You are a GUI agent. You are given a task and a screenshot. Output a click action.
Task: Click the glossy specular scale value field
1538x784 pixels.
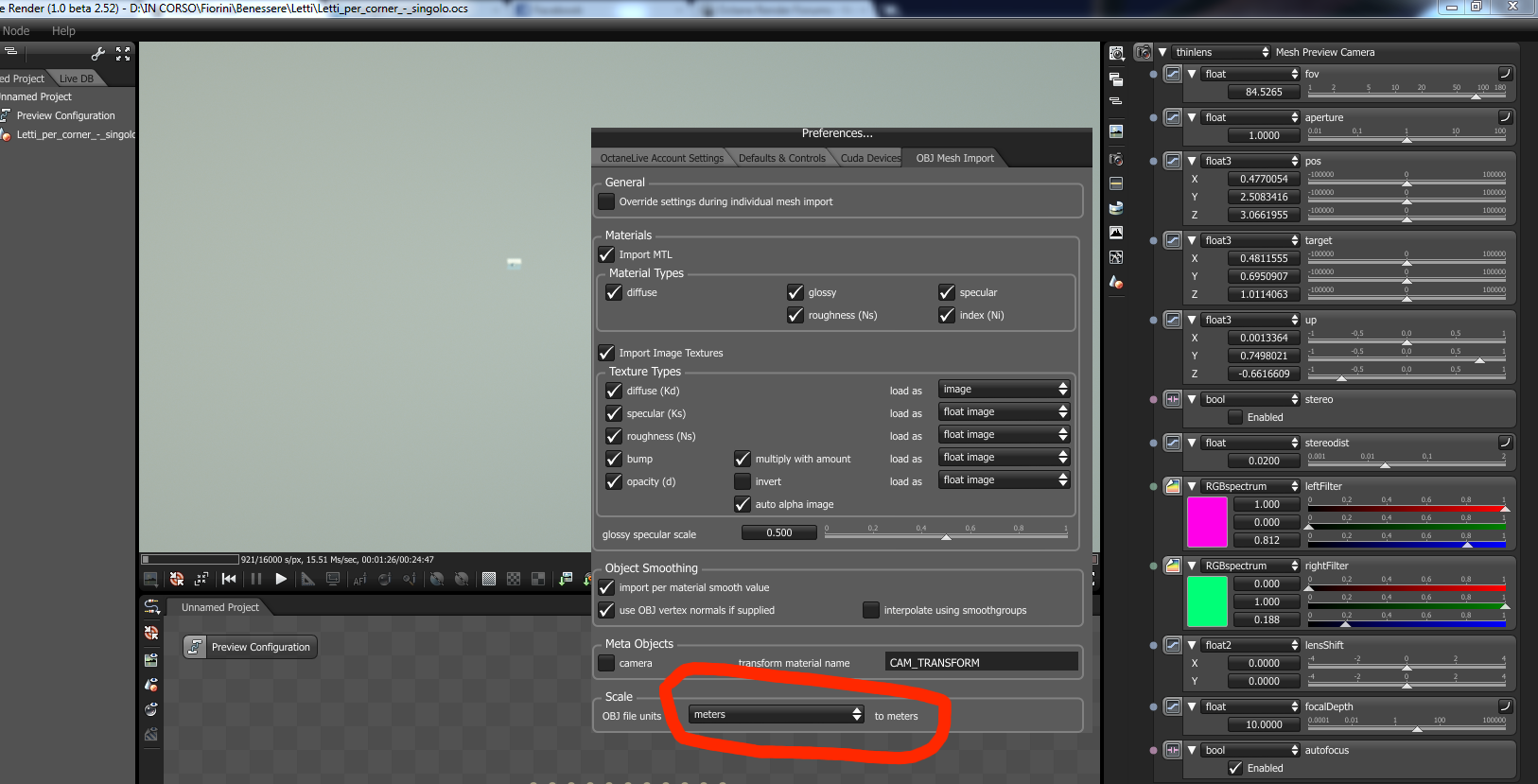coord(779,532)
